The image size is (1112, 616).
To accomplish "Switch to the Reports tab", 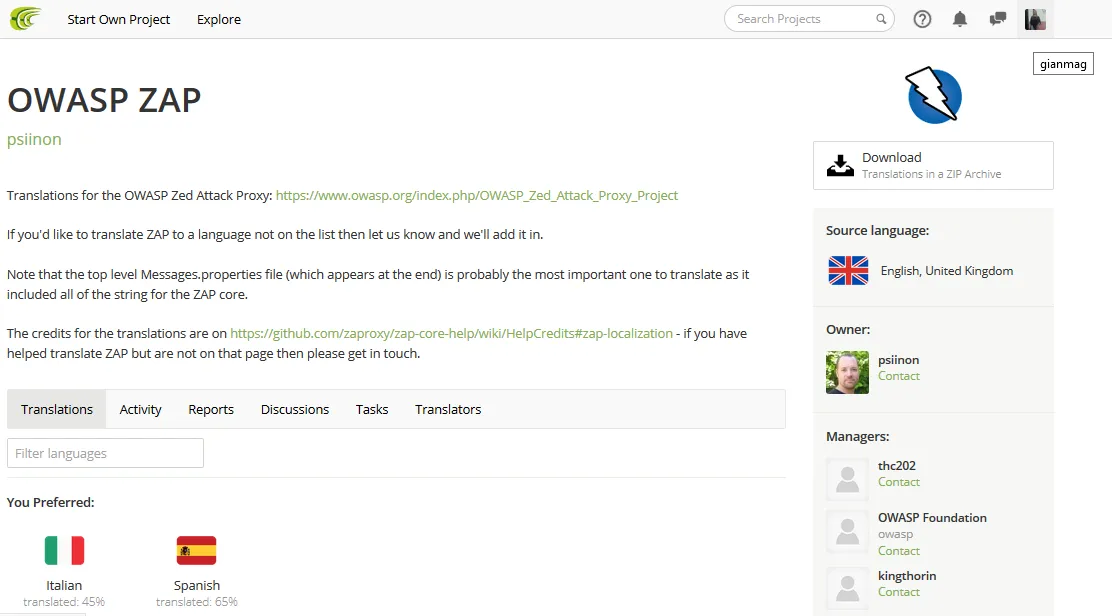I will (x=211, y=409).
